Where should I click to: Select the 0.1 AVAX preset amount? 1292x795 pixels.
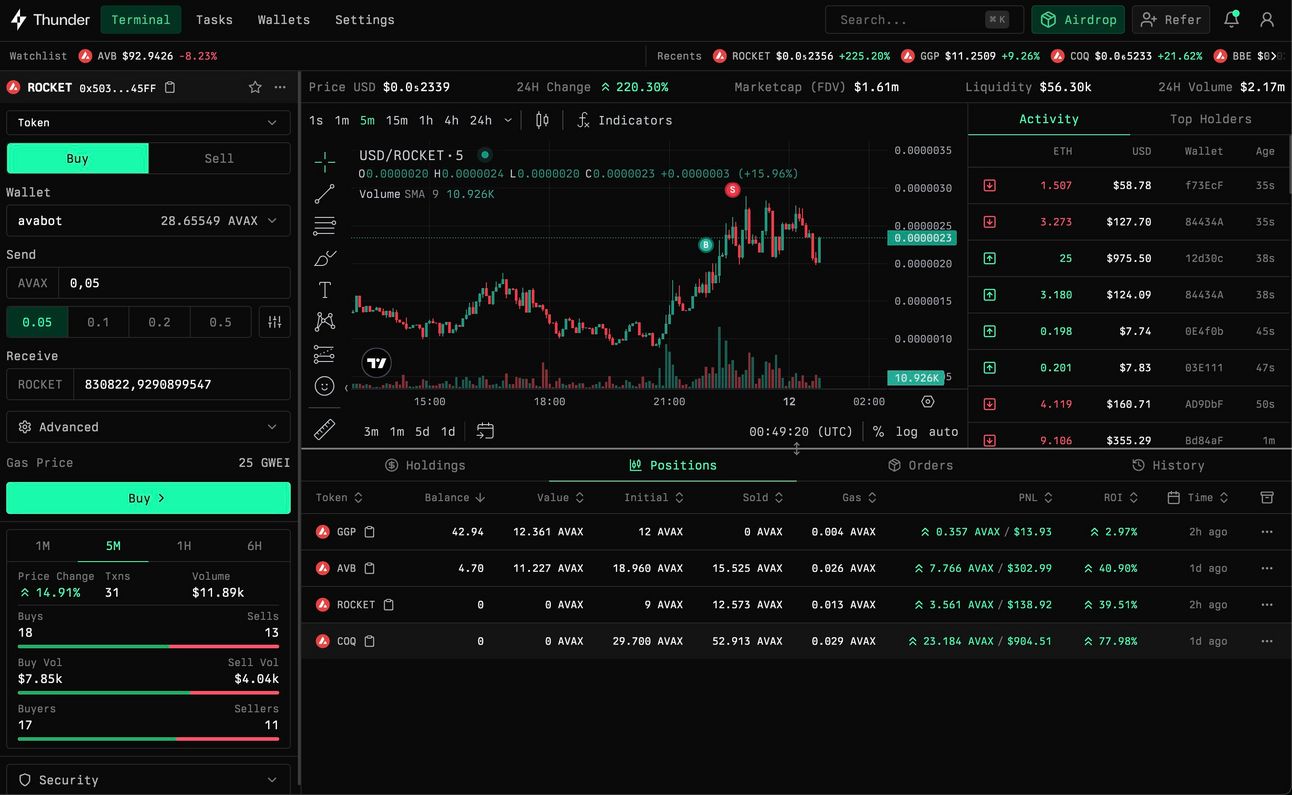98,322
